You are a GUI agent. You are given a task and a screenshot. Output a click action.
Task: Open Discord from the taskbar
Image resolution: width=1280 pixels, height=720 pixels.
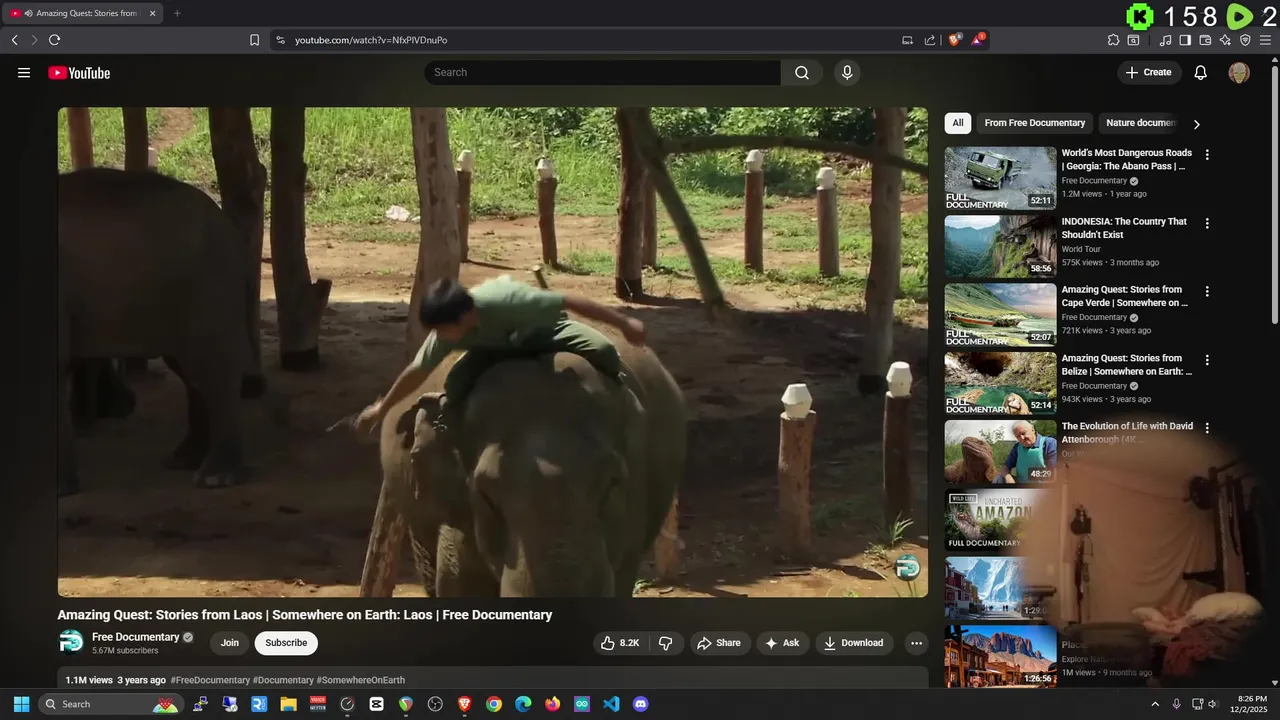pos(641,704)
